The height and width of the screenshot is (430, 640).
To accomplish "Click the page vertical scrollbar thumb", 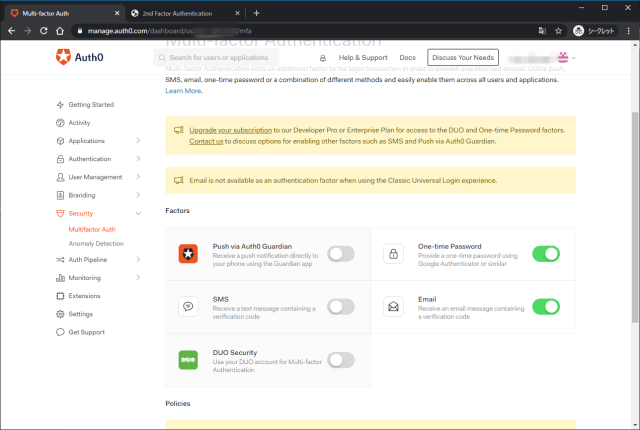I will point(635,216).
